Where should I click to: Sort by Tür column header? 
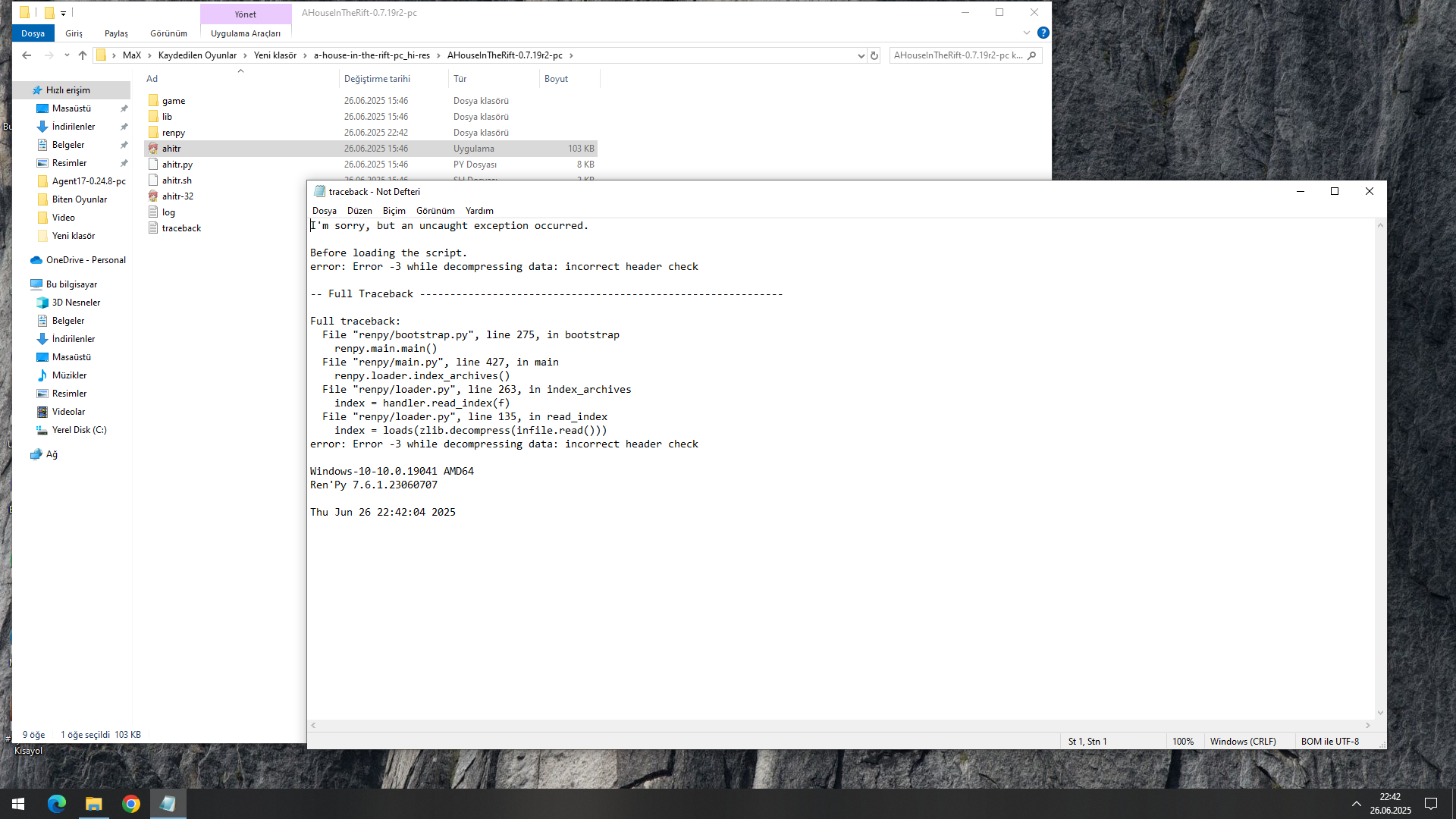click(x=460, y=79)
